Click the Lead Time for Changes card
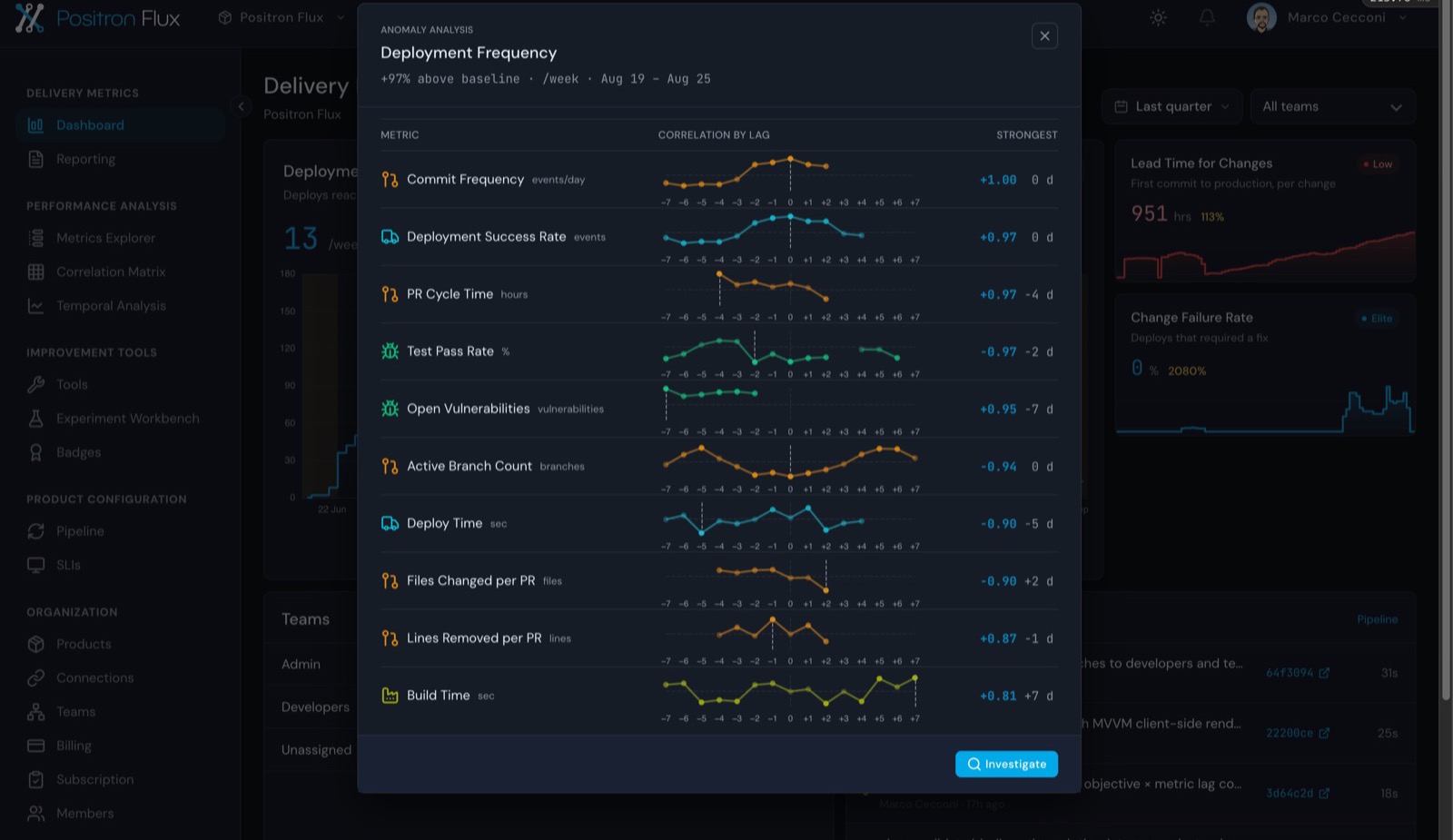 click(x=1265, y=212)
